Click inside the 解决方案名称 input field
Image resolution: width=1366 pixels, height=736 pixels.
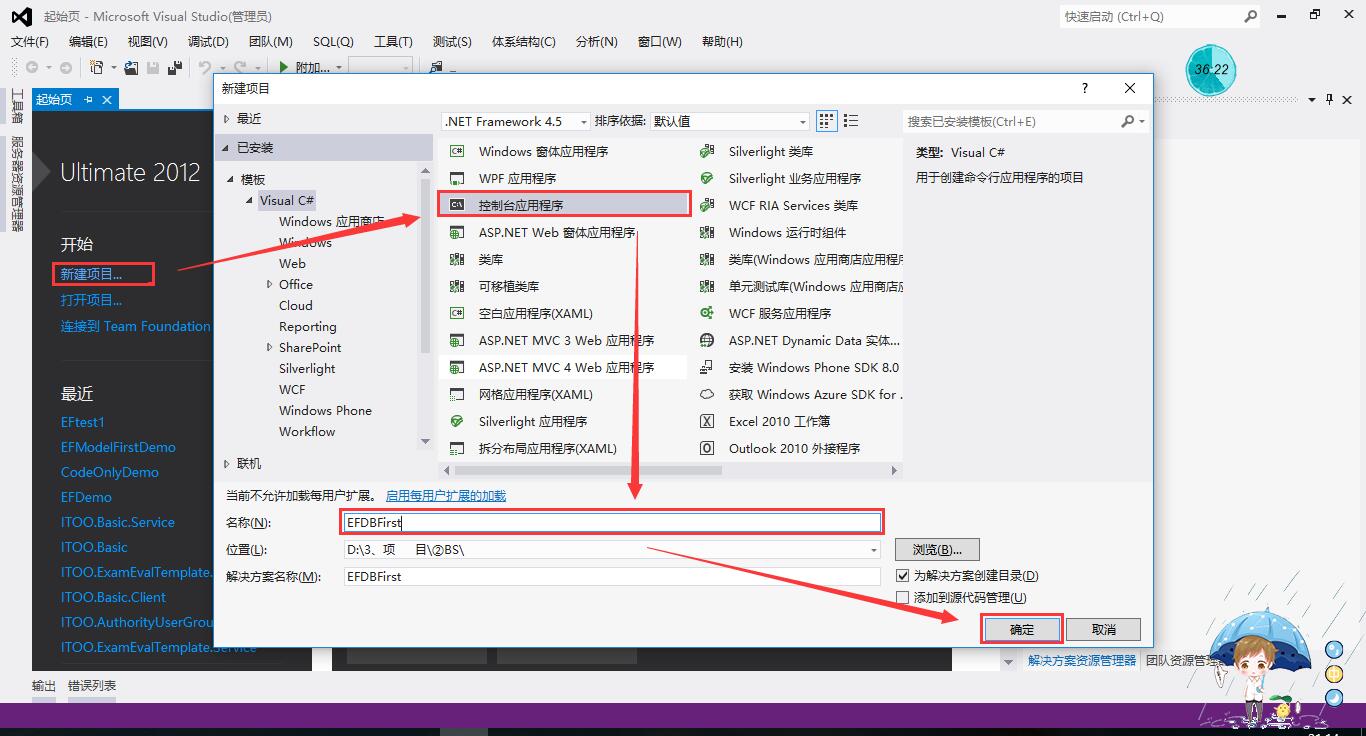612,576
